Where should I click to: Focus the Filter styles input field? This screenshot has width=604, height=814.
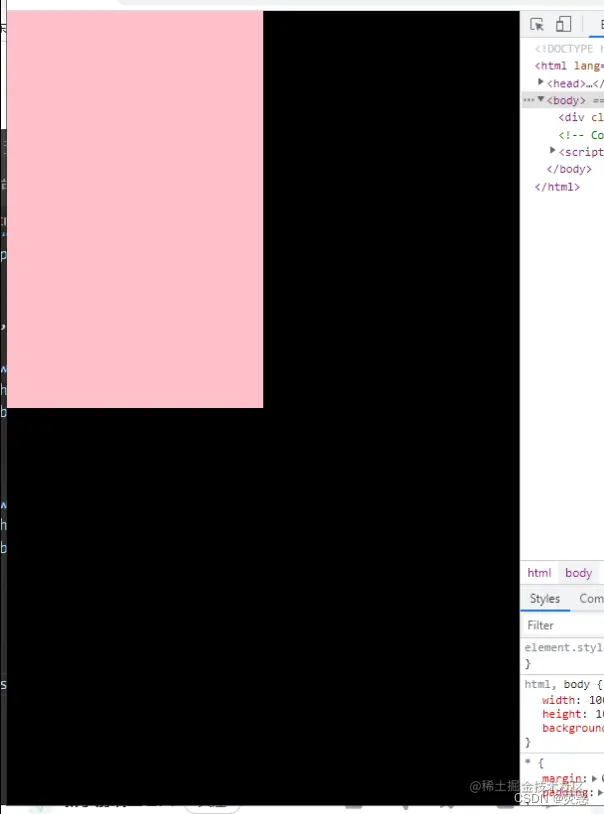[564, 625]
